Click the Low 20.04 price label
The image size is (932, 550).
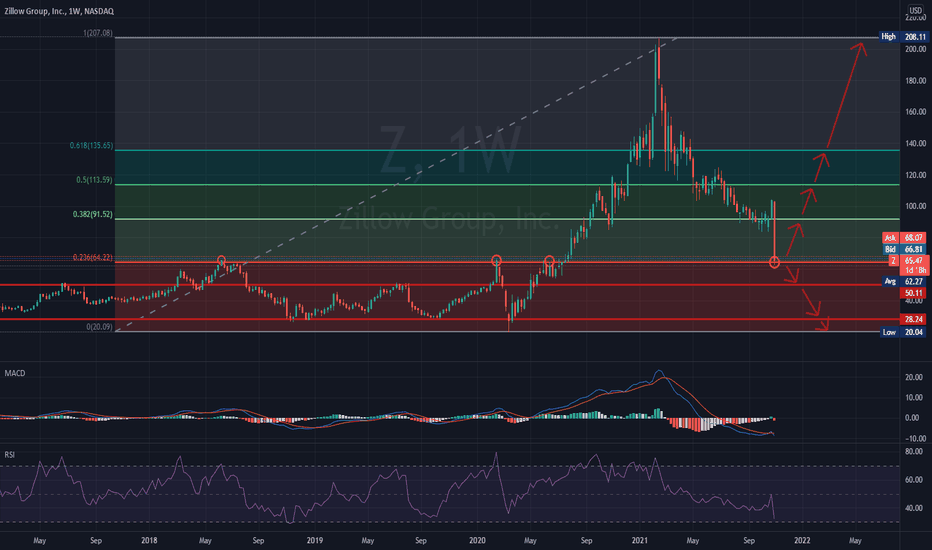point(904,332)
